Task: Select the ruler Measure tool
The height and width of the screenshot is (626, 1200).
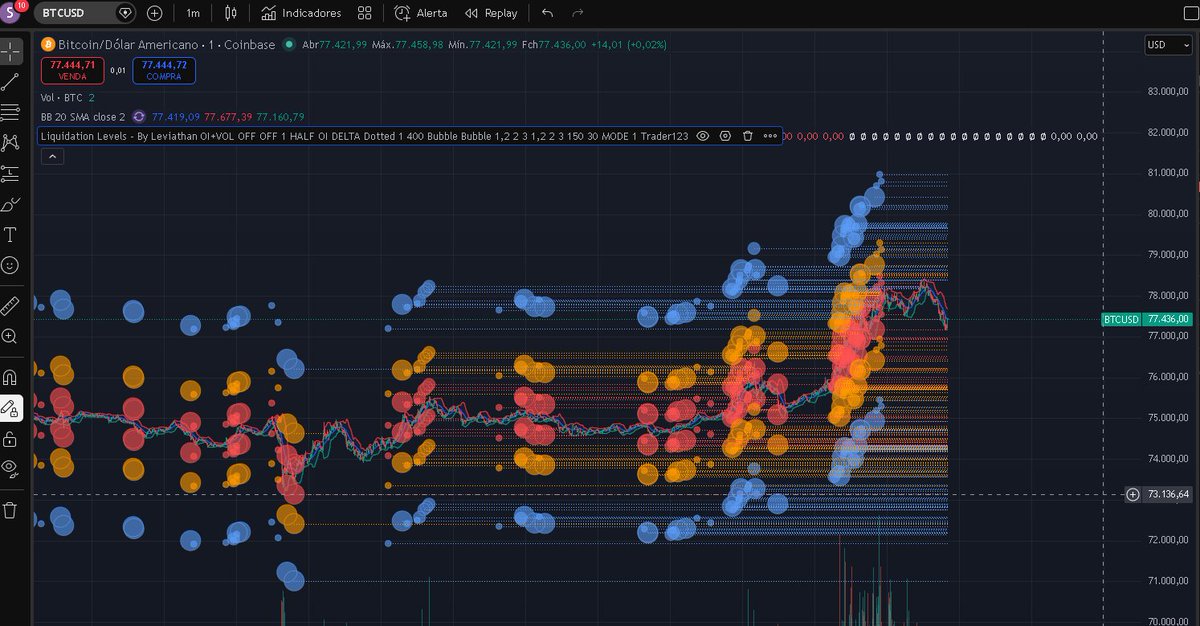Action: click(x=10, y=305)
